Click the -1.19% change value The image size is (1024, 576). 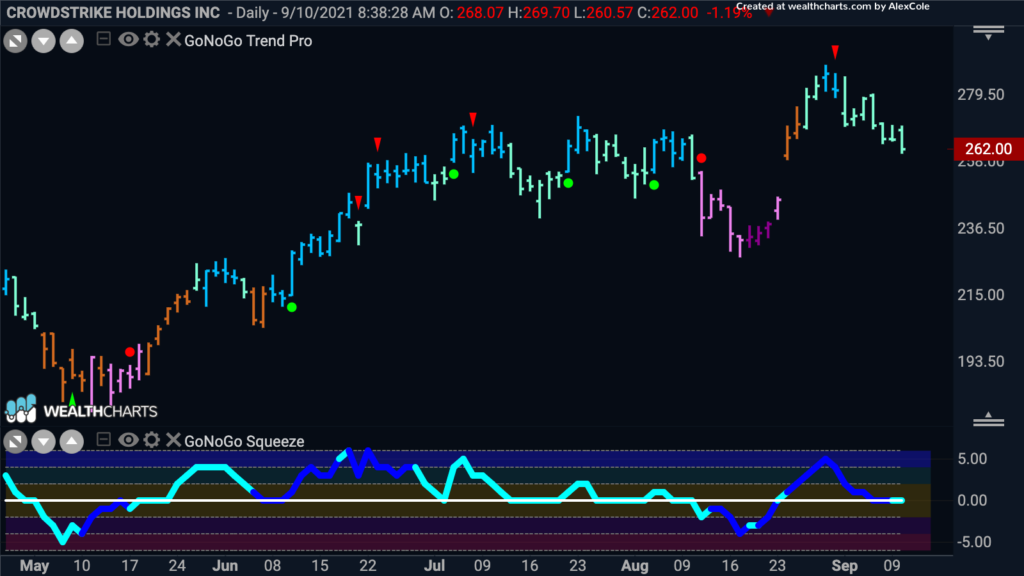(x=729, y=12)
